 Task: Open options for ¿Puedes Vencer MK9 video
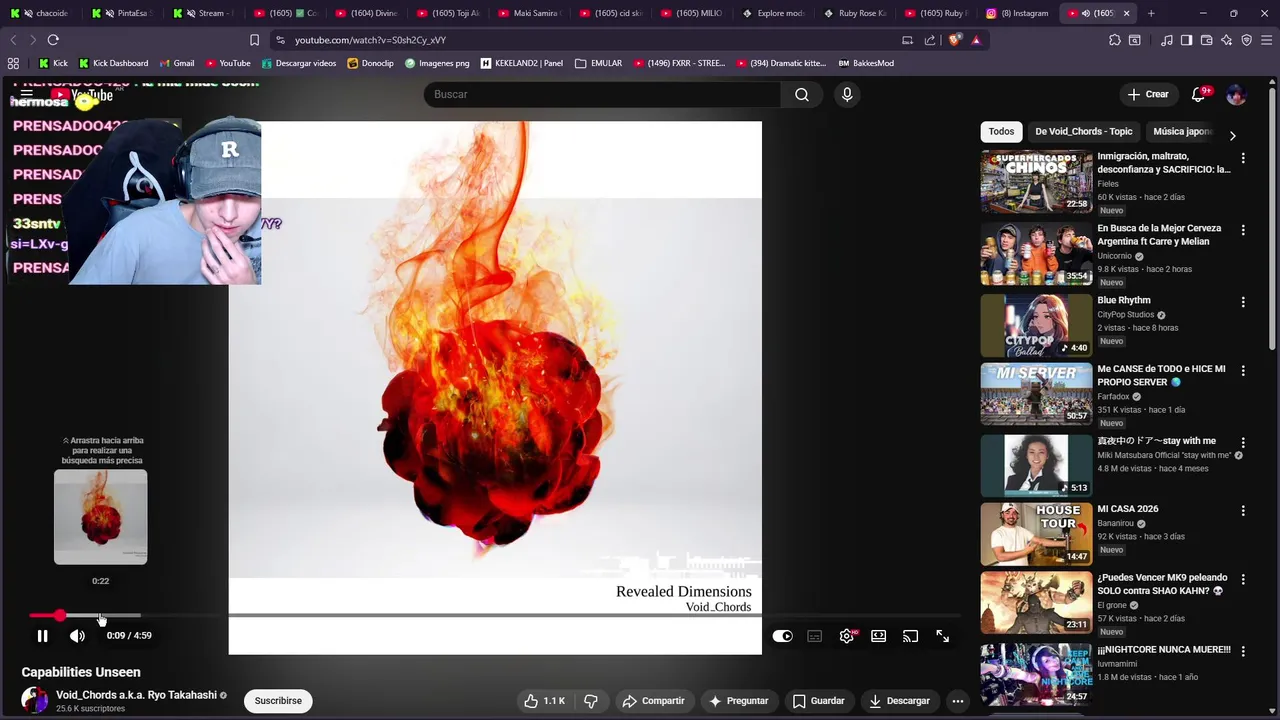1243,580
